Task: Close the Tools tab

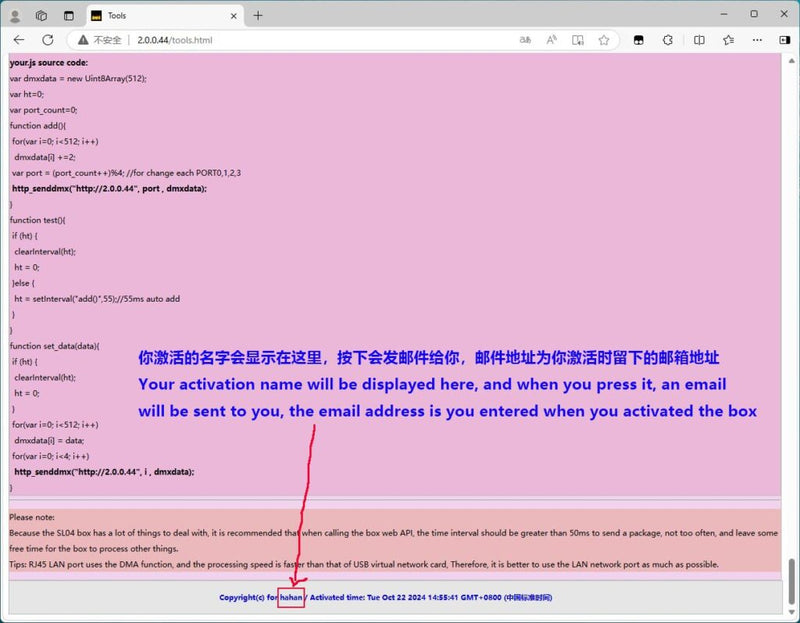Action: (233, 16)
